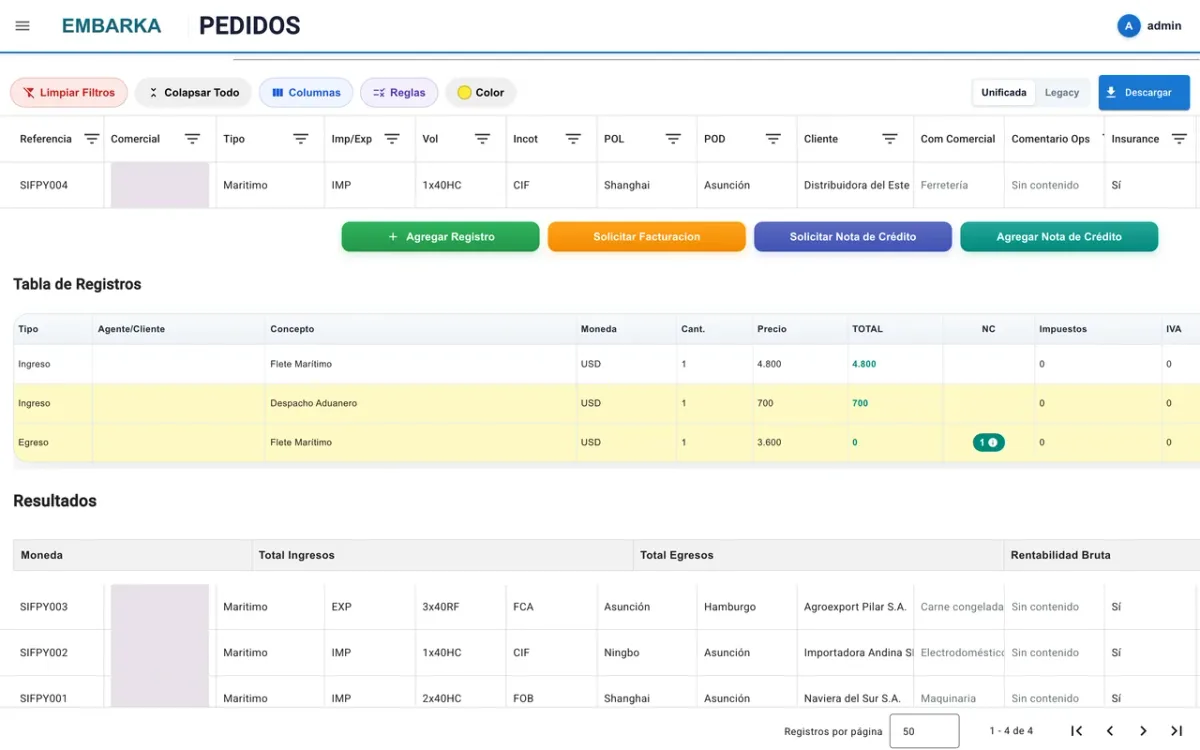Open the hamburger navigation menu
Screen dimensions: 1200x750
pos(22,26)
